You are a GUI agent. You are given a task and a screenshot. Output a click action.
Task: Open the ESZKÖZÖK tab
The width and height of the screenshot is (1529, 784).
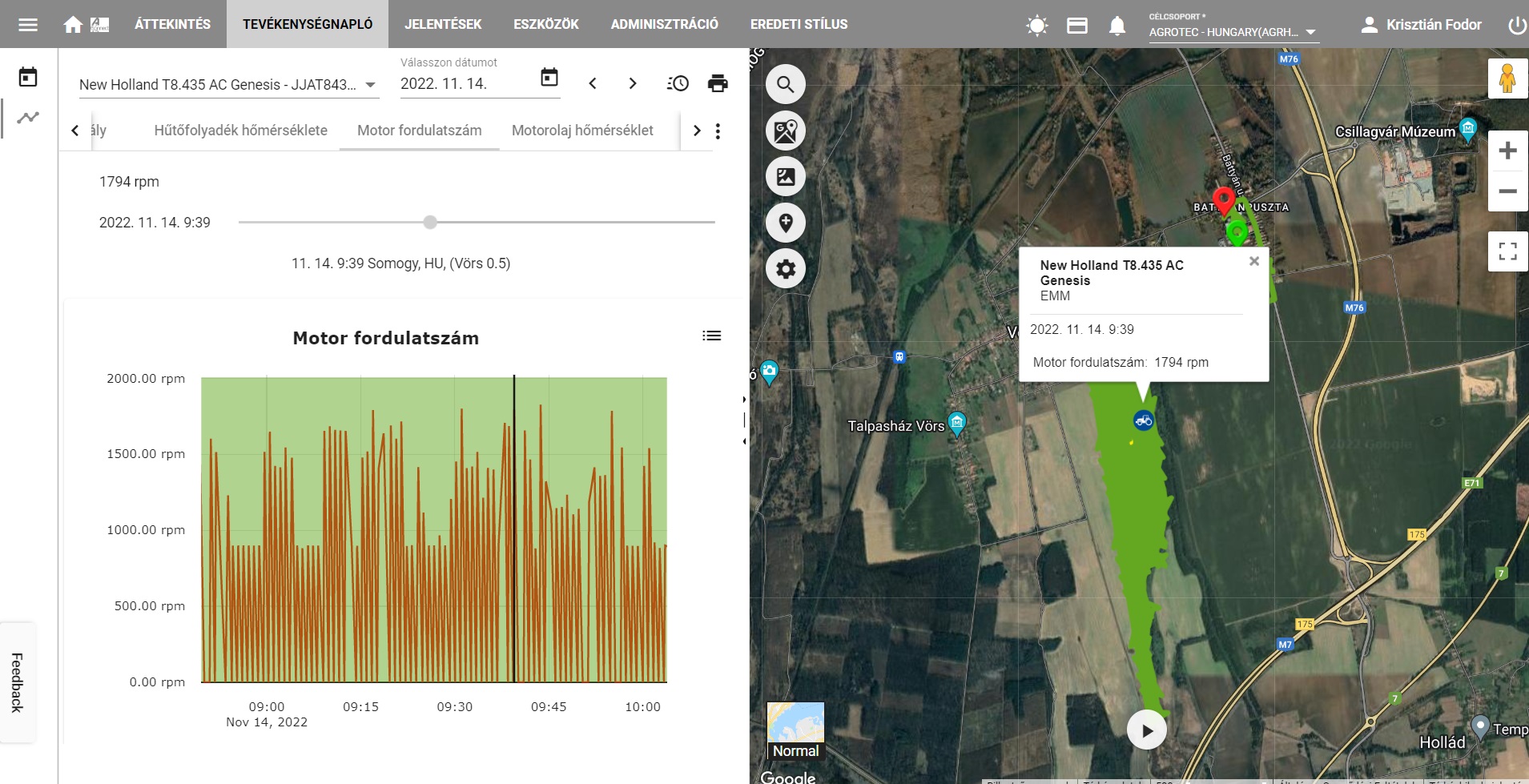pyautogui.click(x=546, y=24)
